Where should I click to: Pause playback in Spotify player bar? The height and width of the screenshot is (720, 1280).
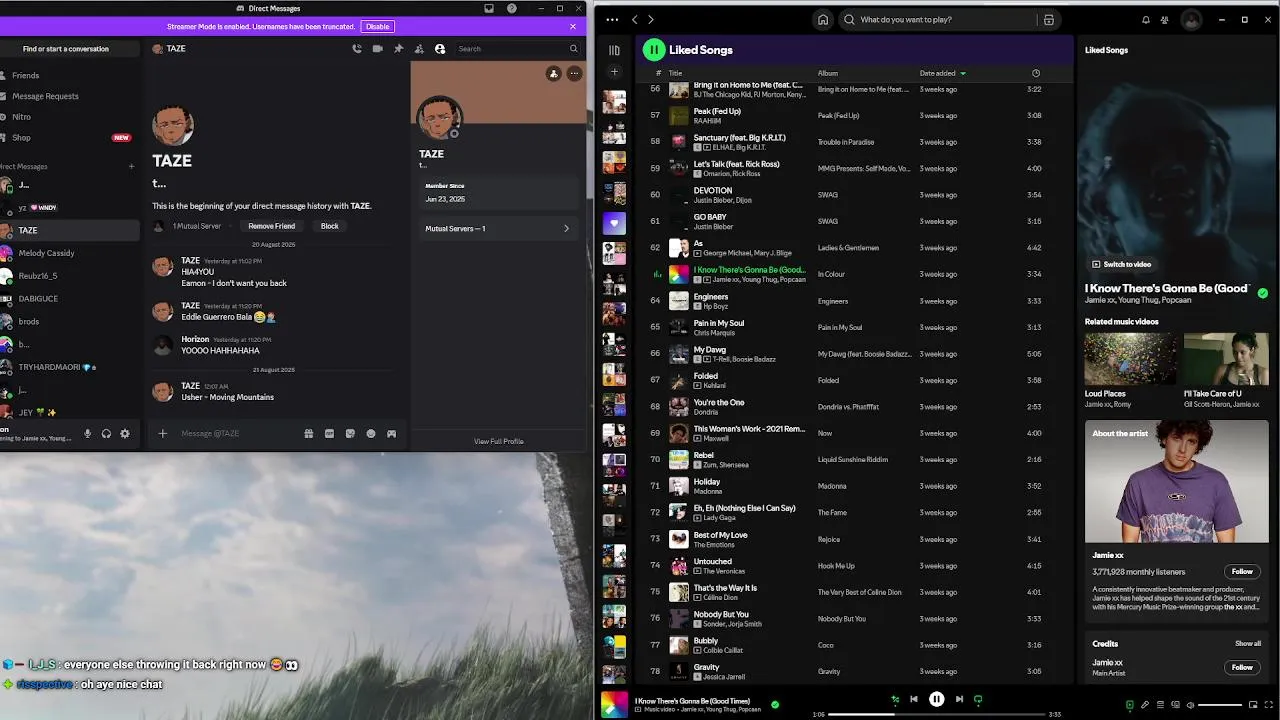[936, 699]
